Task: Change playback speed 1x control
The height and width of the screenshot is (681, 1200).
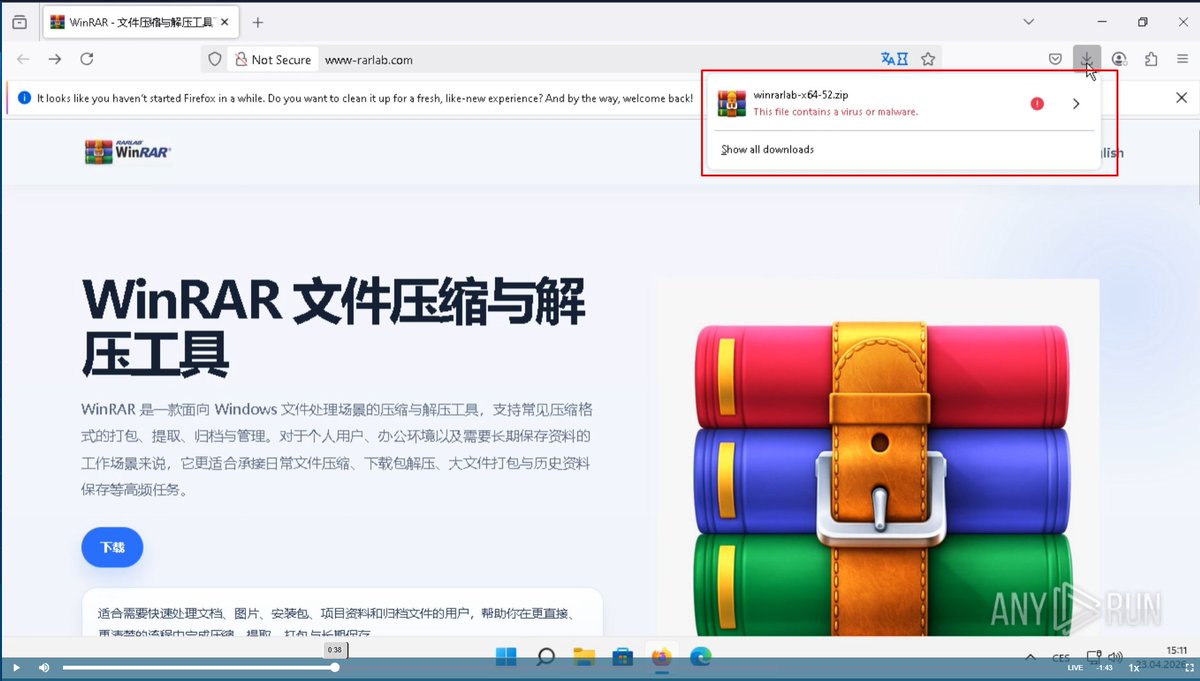Action: point(1134,667)
